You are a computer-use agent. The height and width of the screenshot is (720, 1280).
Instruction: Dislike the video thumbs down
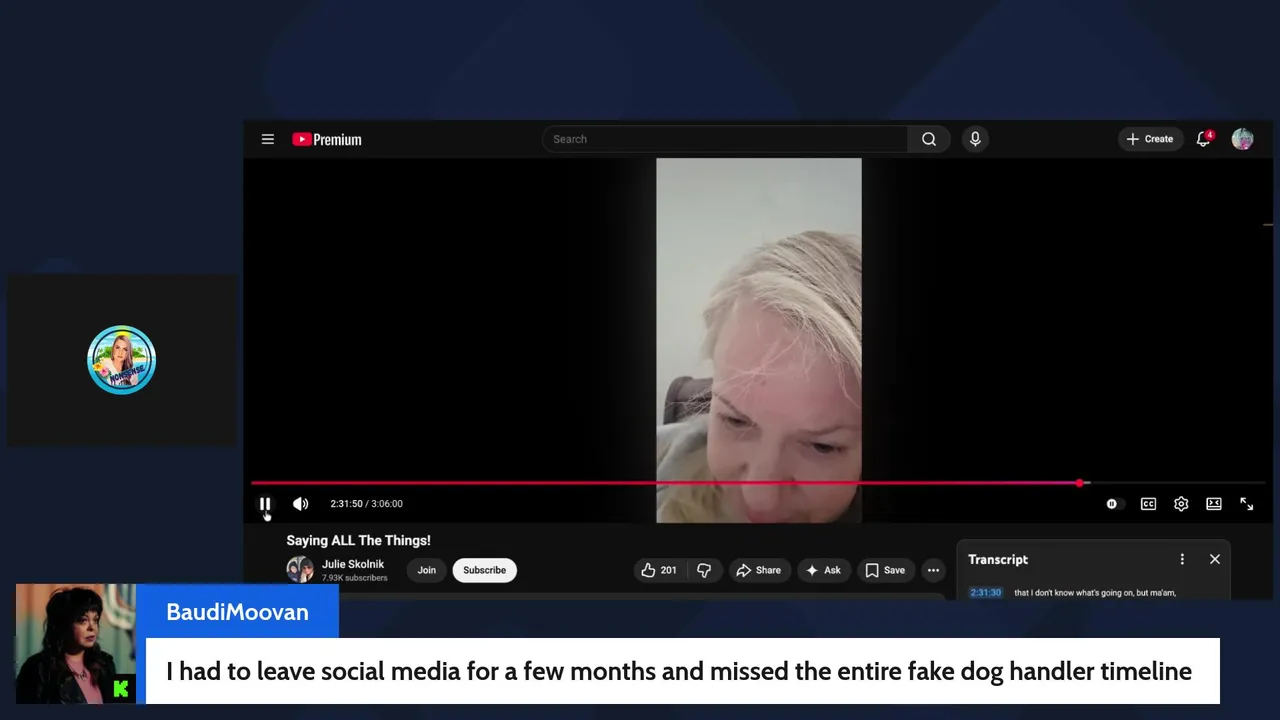click(x=704, y=570)
